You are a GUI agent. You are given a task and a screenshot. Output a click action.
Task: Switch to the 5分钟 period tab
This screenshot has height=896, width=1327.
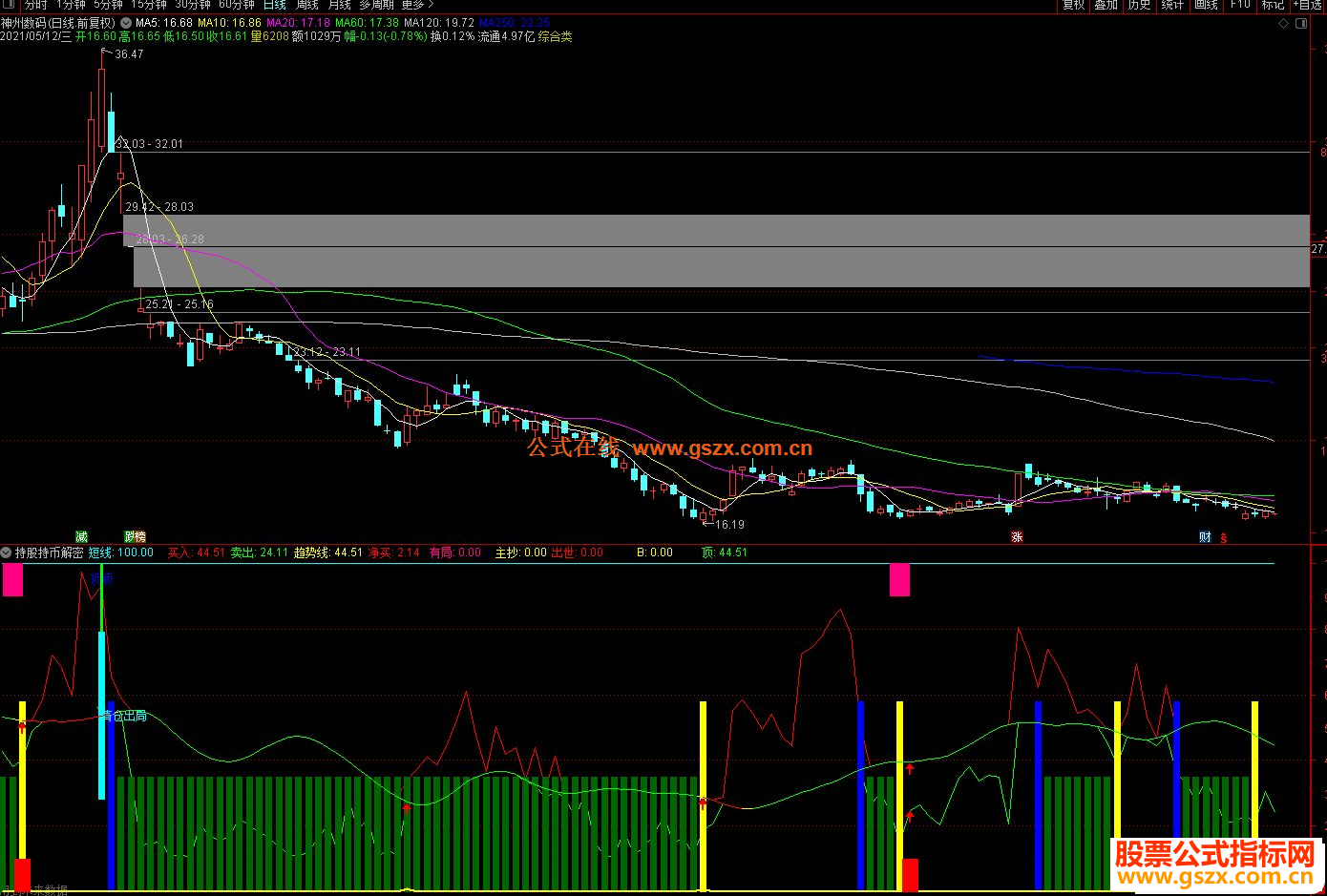click(x=108, y=5)
